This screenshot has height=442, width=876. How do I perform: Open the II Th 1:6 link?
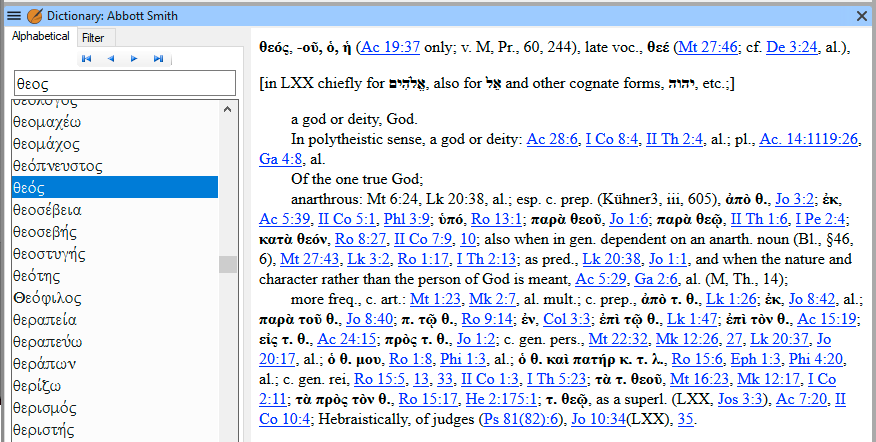click(759, 219)
